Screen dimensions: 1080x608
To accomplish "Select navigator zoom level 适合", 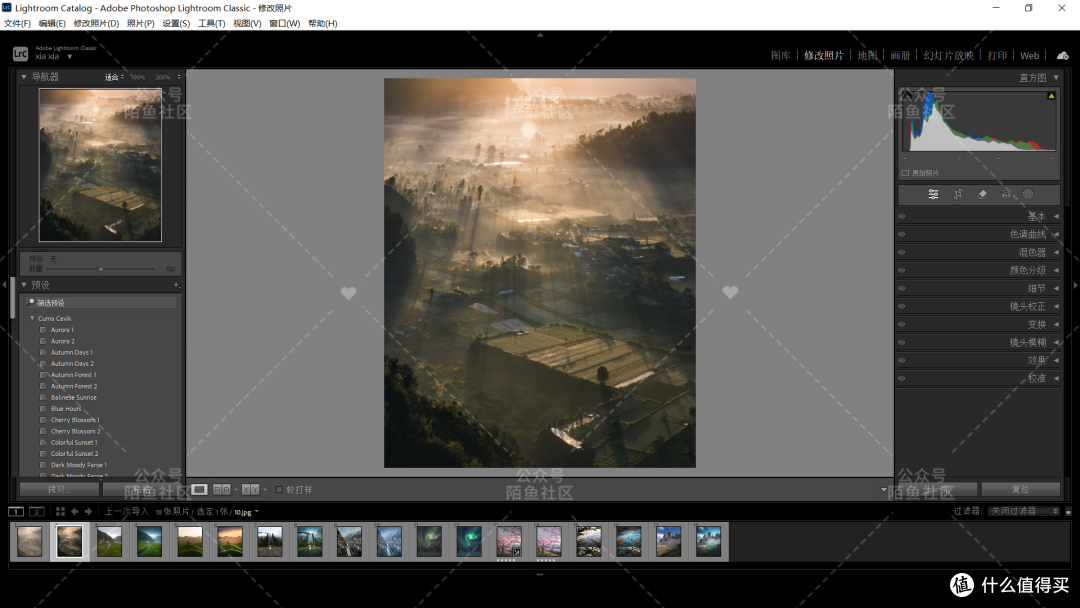I will click(114, 77).
